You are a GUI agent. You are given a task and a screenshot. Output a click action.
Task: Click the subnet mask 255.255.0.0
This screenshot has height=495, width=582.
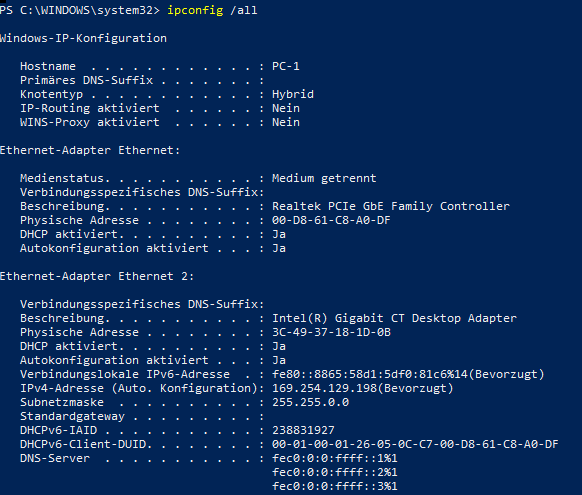pyautogui.click(x=310, y=402)
